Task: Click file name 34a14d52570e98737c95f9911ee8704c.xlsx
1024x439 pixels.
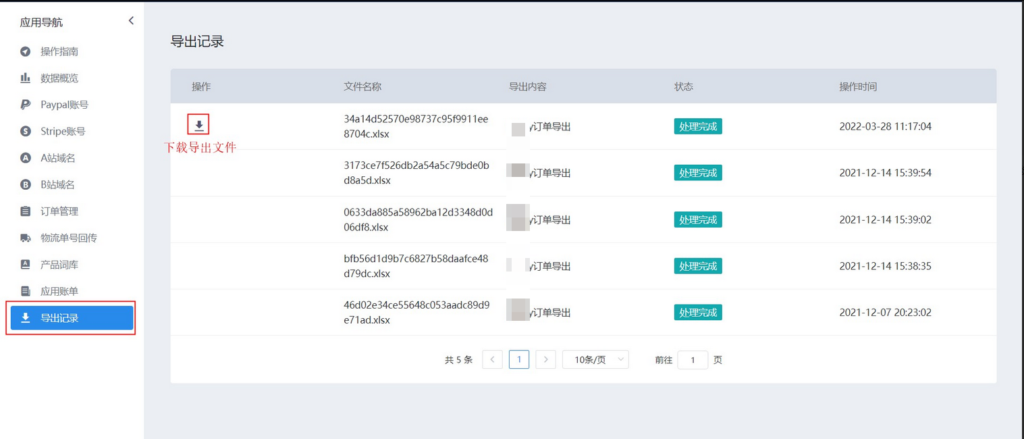Action: pyautogui.click(x=415, y=125)
